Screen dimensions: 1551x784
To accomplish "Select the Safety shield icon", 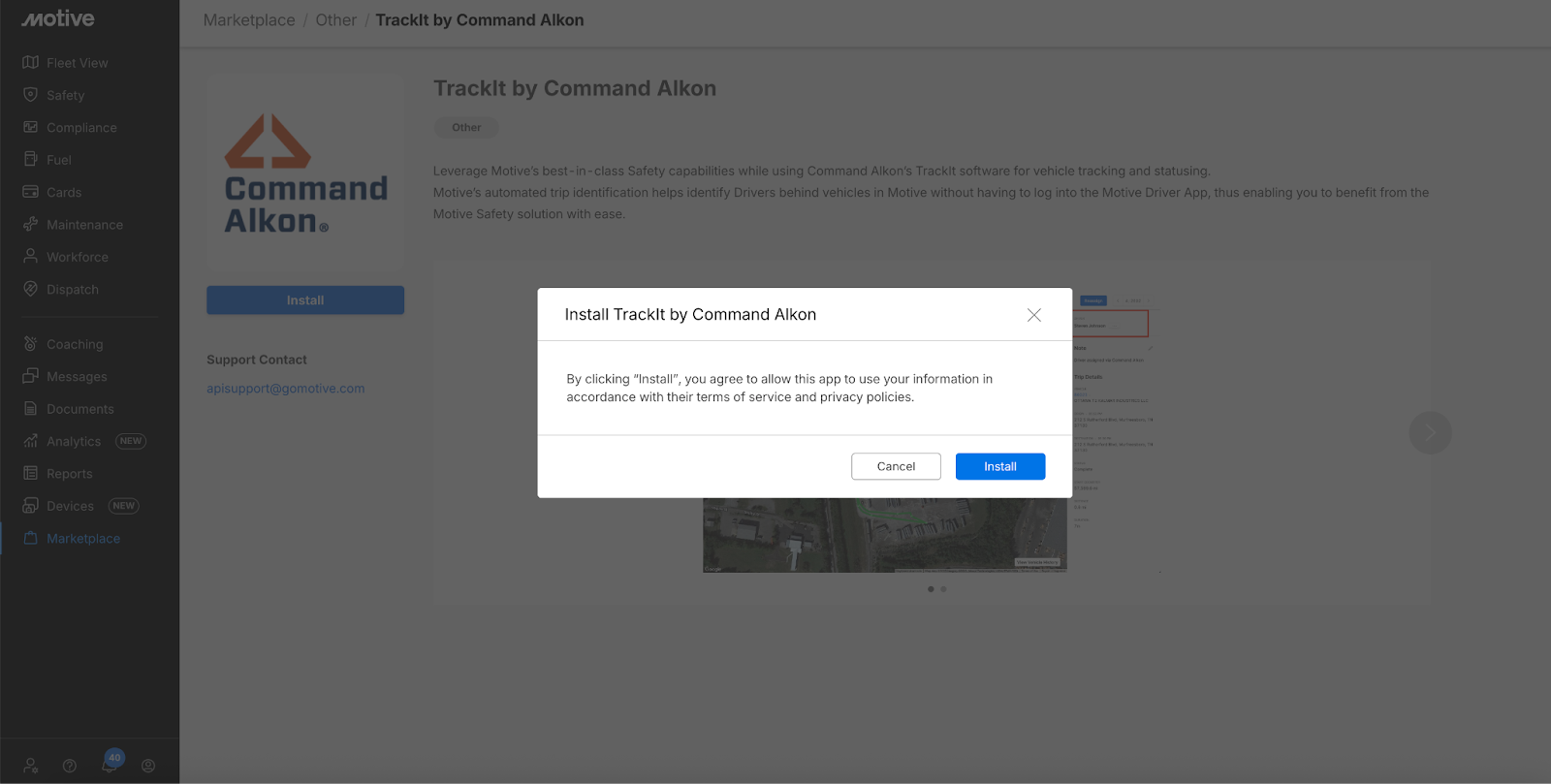I will click(31, 95).
